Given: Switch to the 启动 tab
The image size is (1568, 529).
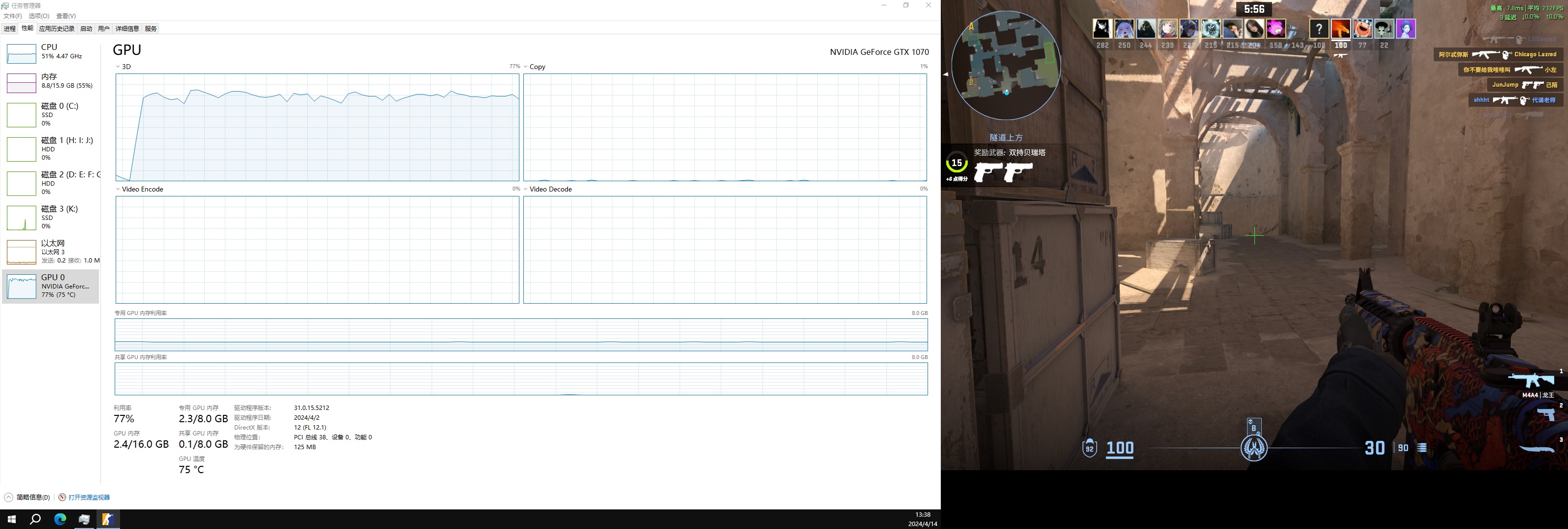Looking at the screenshot, I should 86,28.
